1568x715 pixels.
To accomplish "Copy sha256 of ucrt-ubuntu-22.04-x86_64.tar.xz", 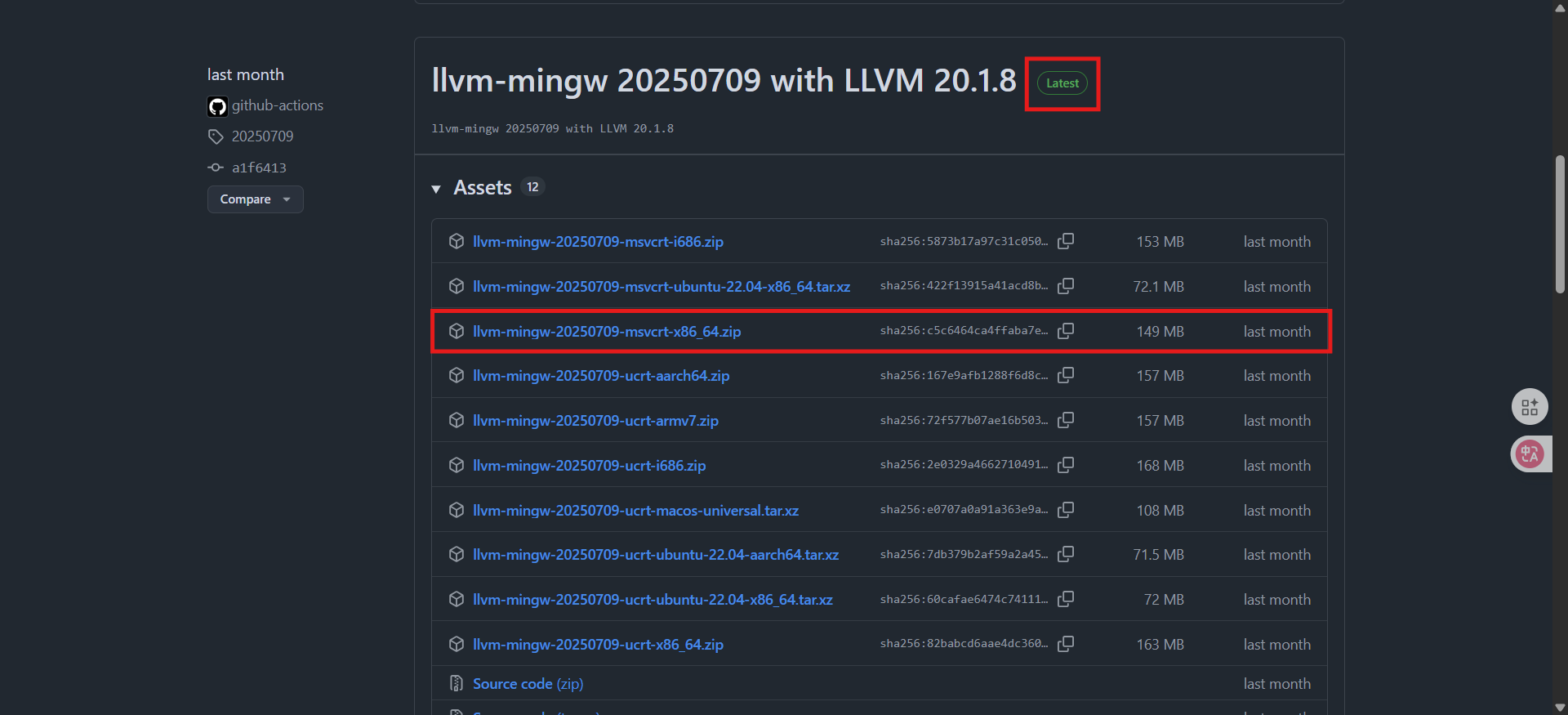I will coord(1066,599).
